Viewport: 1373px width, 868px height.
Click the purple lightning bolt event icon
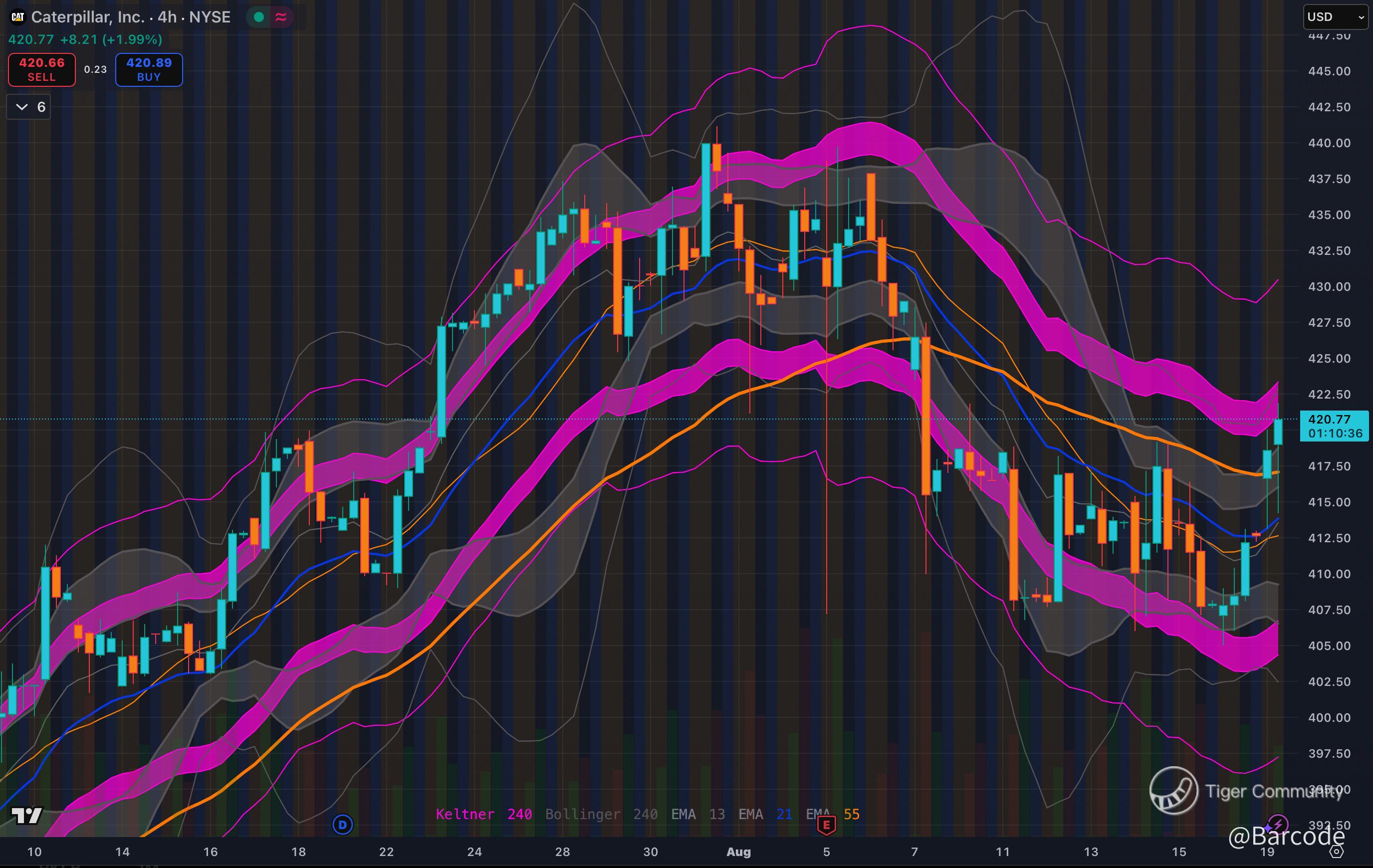[1278, 824]
